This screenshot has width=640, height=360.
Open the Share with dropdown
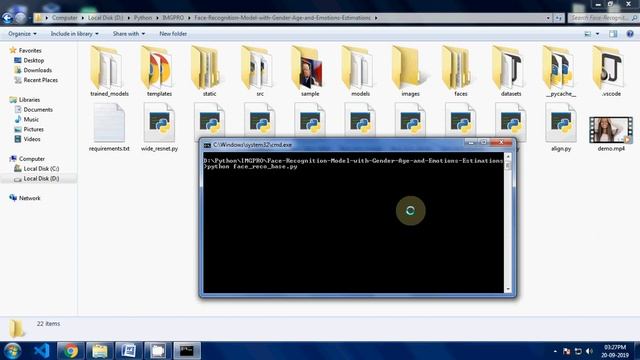(x=129, y=33)
